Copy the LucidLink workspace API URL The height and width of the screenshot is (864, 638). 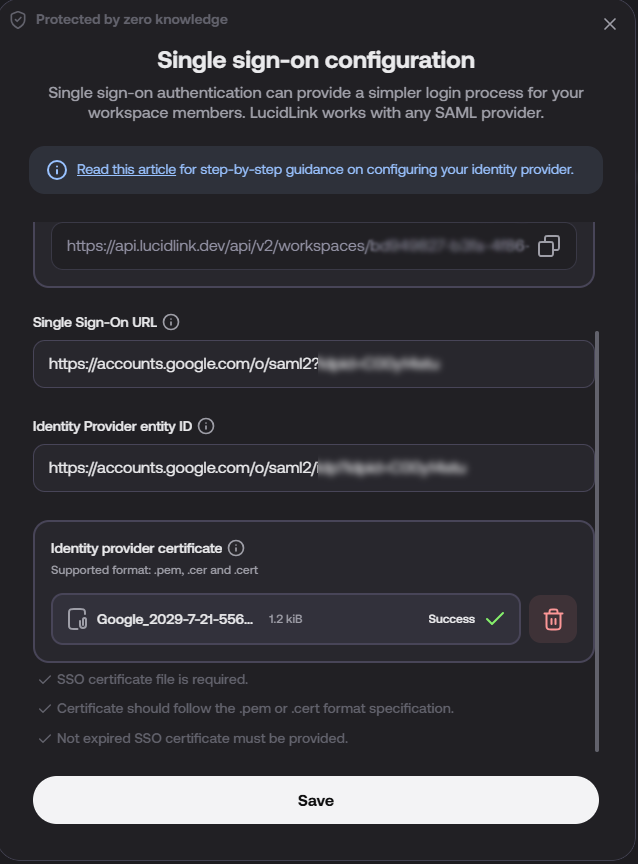549,246
